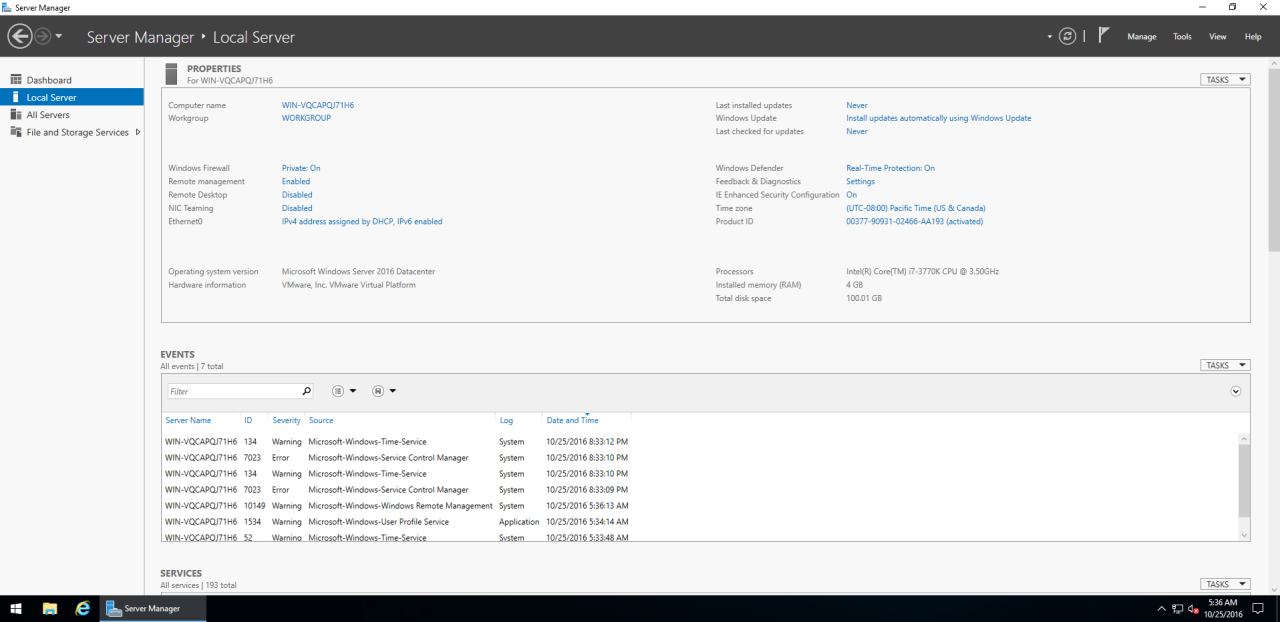The height and width of the screenshot is (622, 1280).
Task: Open notifications via the flag icon
Action: 1103,37
